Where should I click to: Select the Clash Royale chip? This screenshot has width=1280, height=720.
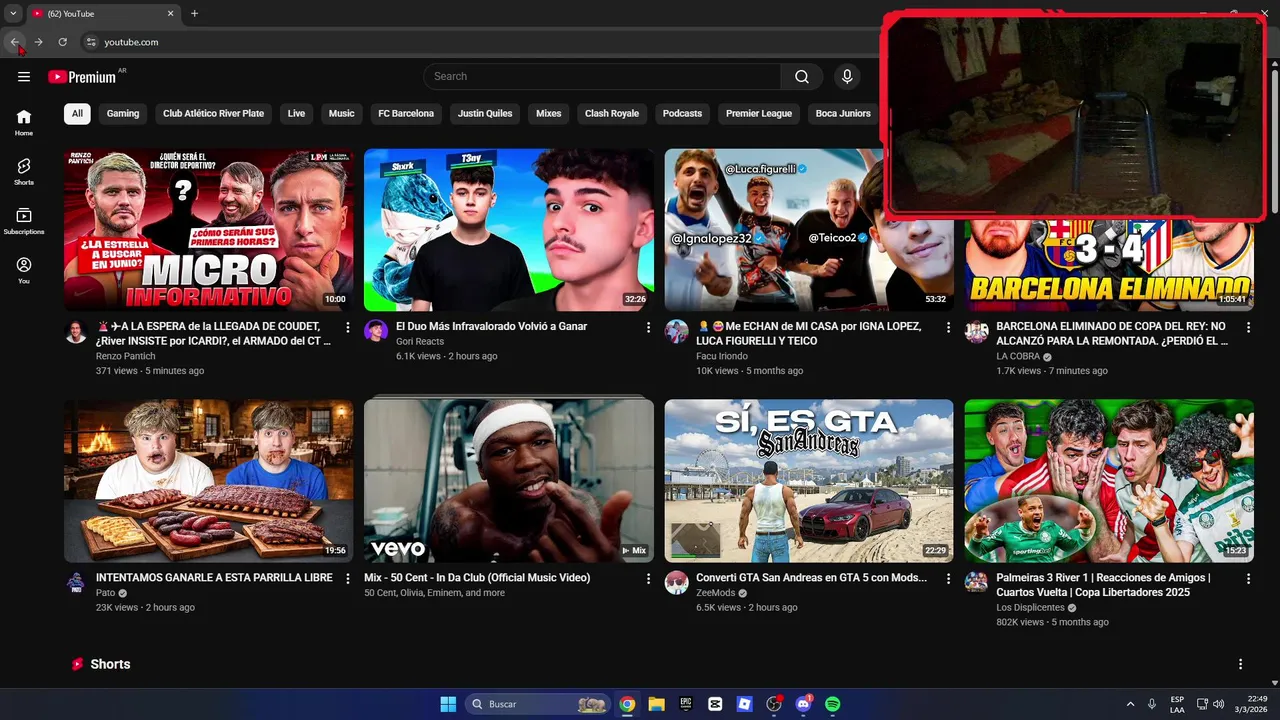(x=612, y=113)
